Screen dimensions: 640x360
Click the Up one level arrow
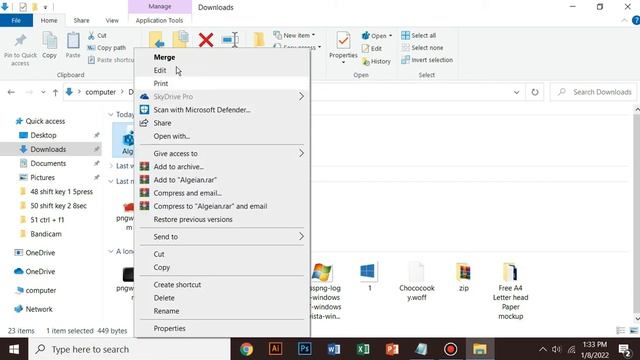56,92
